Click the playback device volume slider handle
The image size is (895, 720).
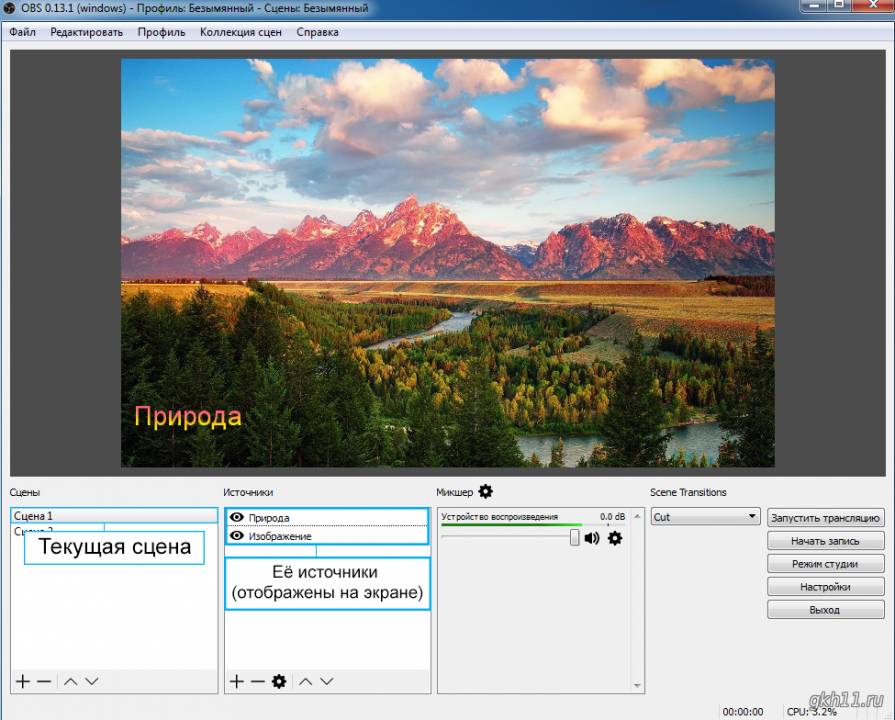coord(574,537)
